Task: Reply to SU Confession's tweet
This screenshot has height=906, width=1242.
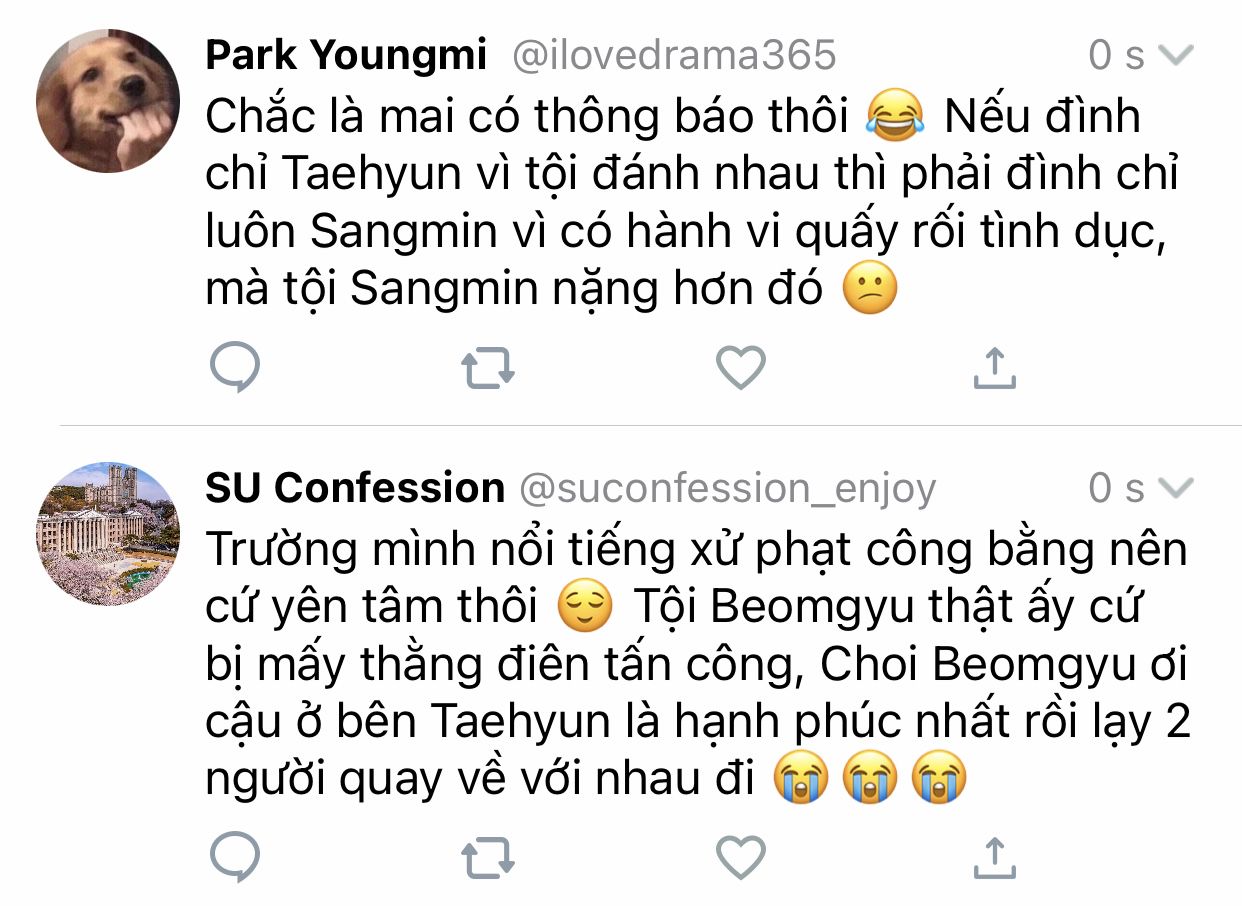Action: 236,858
